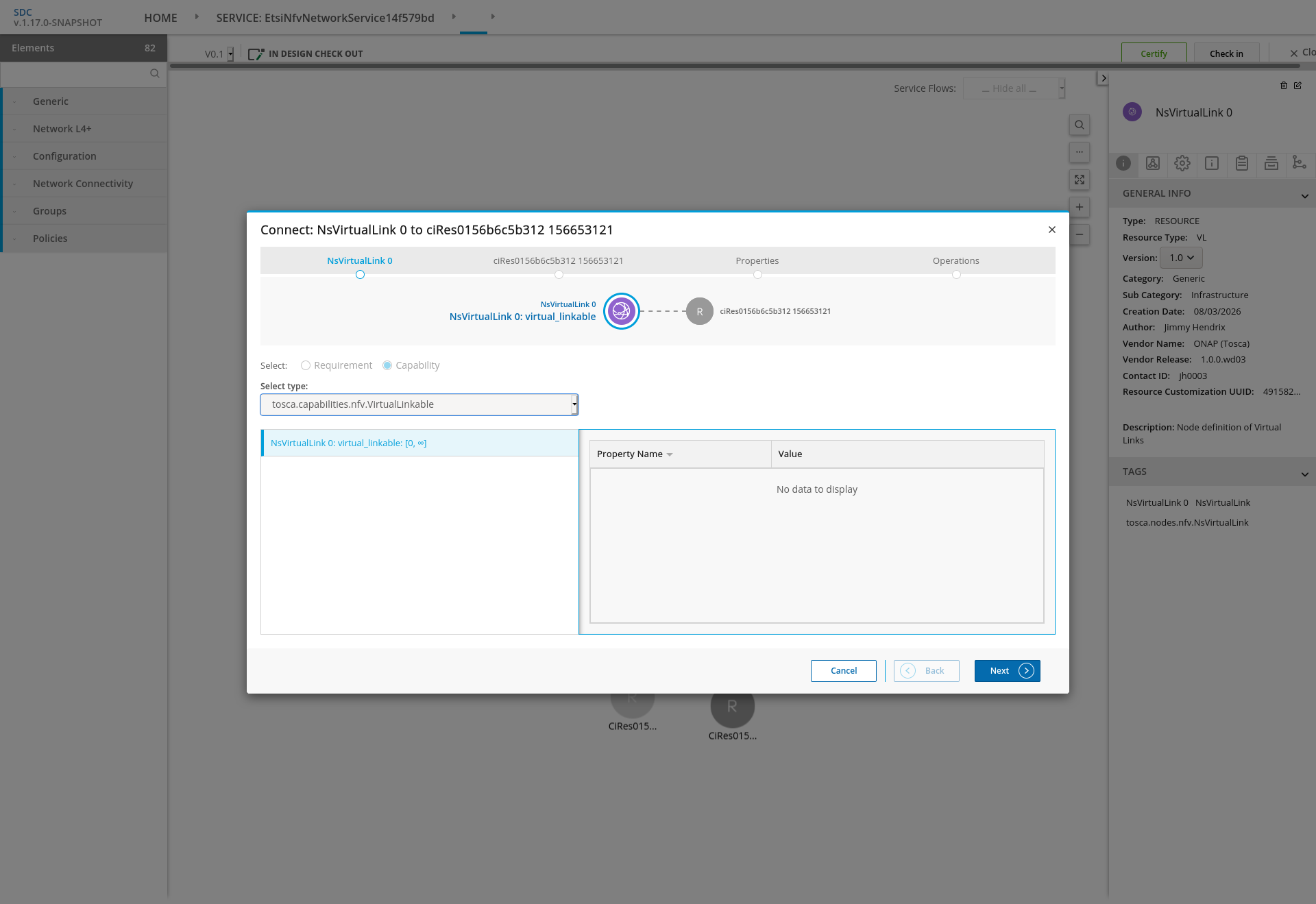Click the Cancel button in the dialog
This screenshot has height=904, width=1316.
(x=843, y=671)
